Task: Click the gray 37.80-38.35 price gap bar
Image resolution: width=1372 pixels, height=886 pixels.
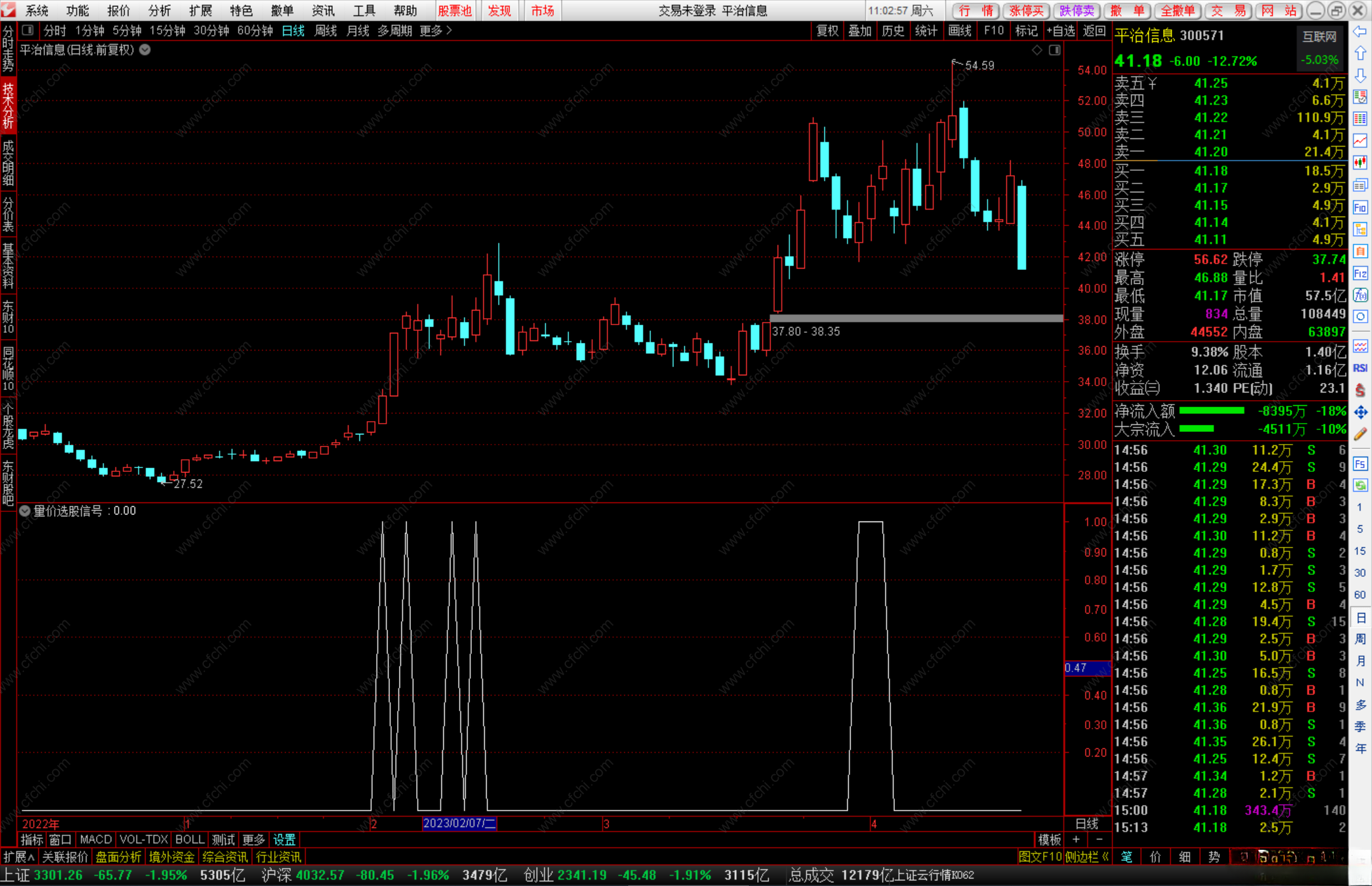Action: coord(916,318)
